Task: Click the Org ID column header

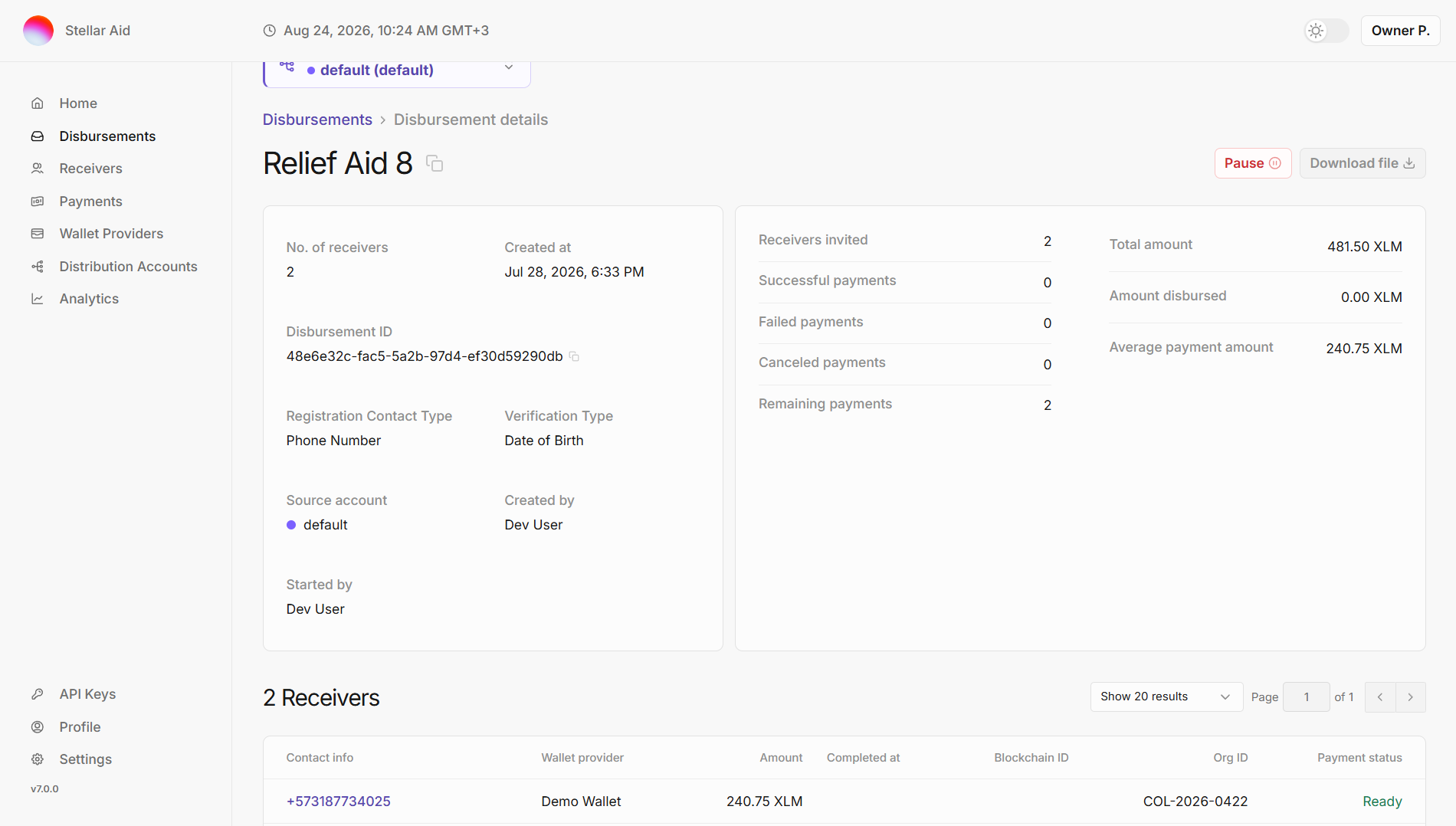Action: point(1230,758)
